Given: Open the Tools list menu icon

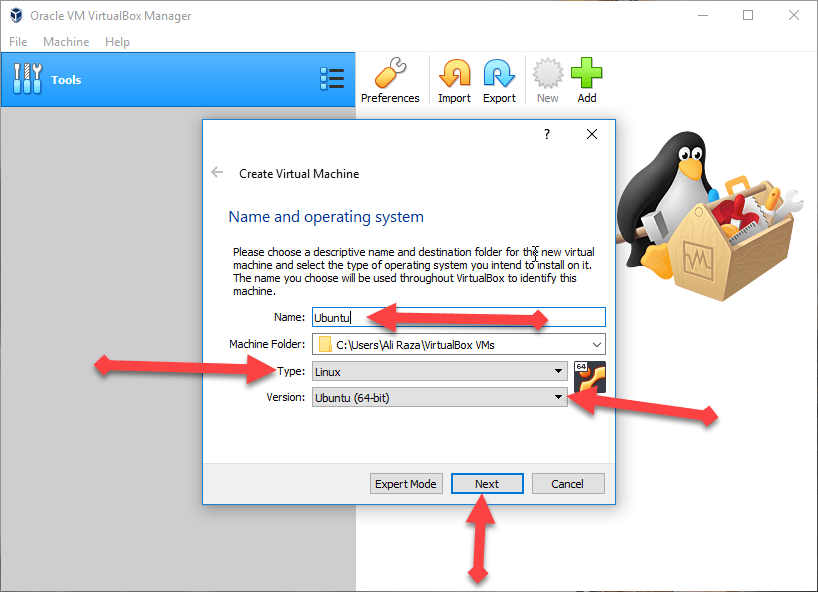Looking at the screenshot, I should (x=332, y=79).
